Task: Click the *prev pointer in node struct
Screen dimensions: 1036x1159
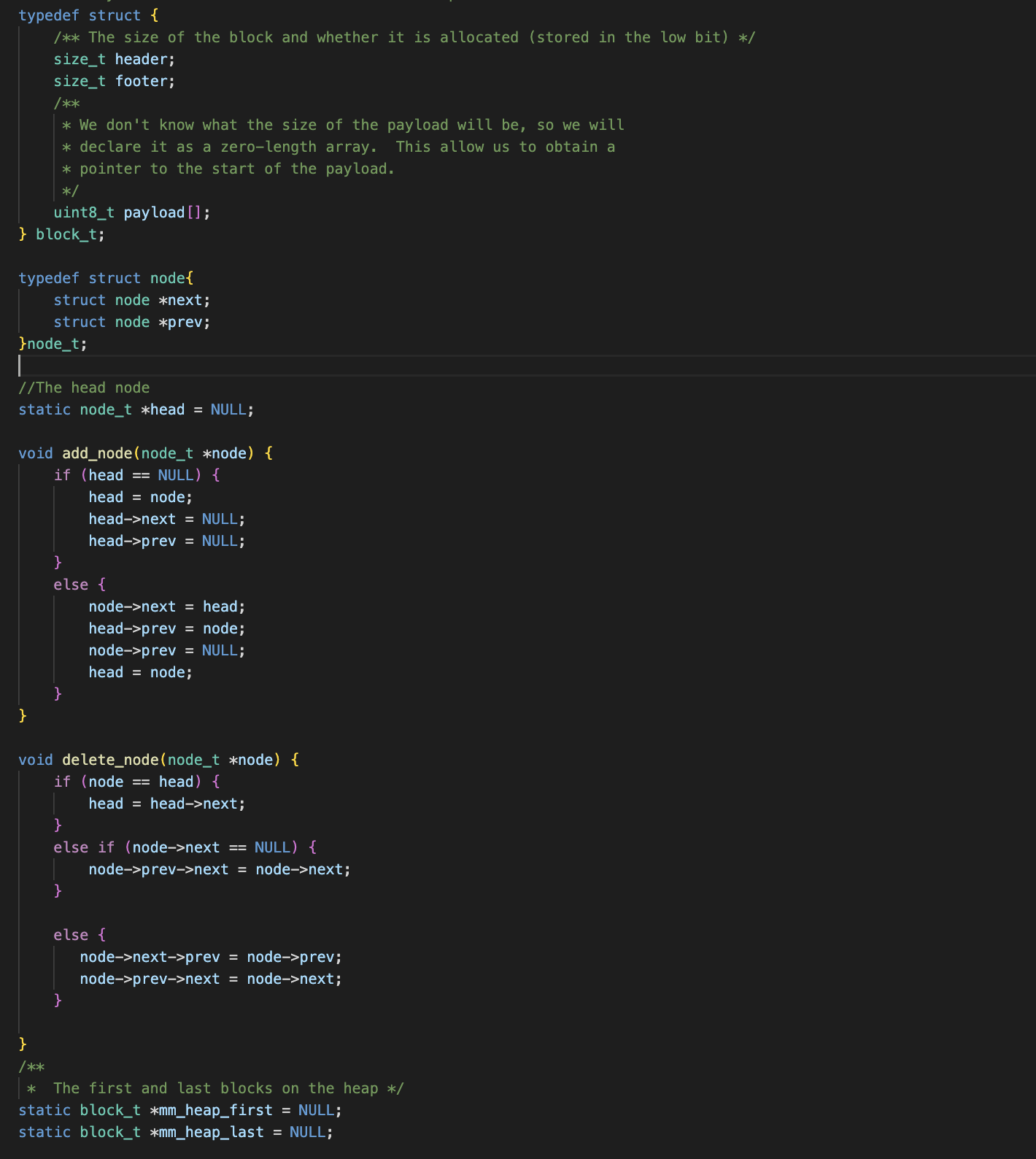Action: click(x=184, y=322)
